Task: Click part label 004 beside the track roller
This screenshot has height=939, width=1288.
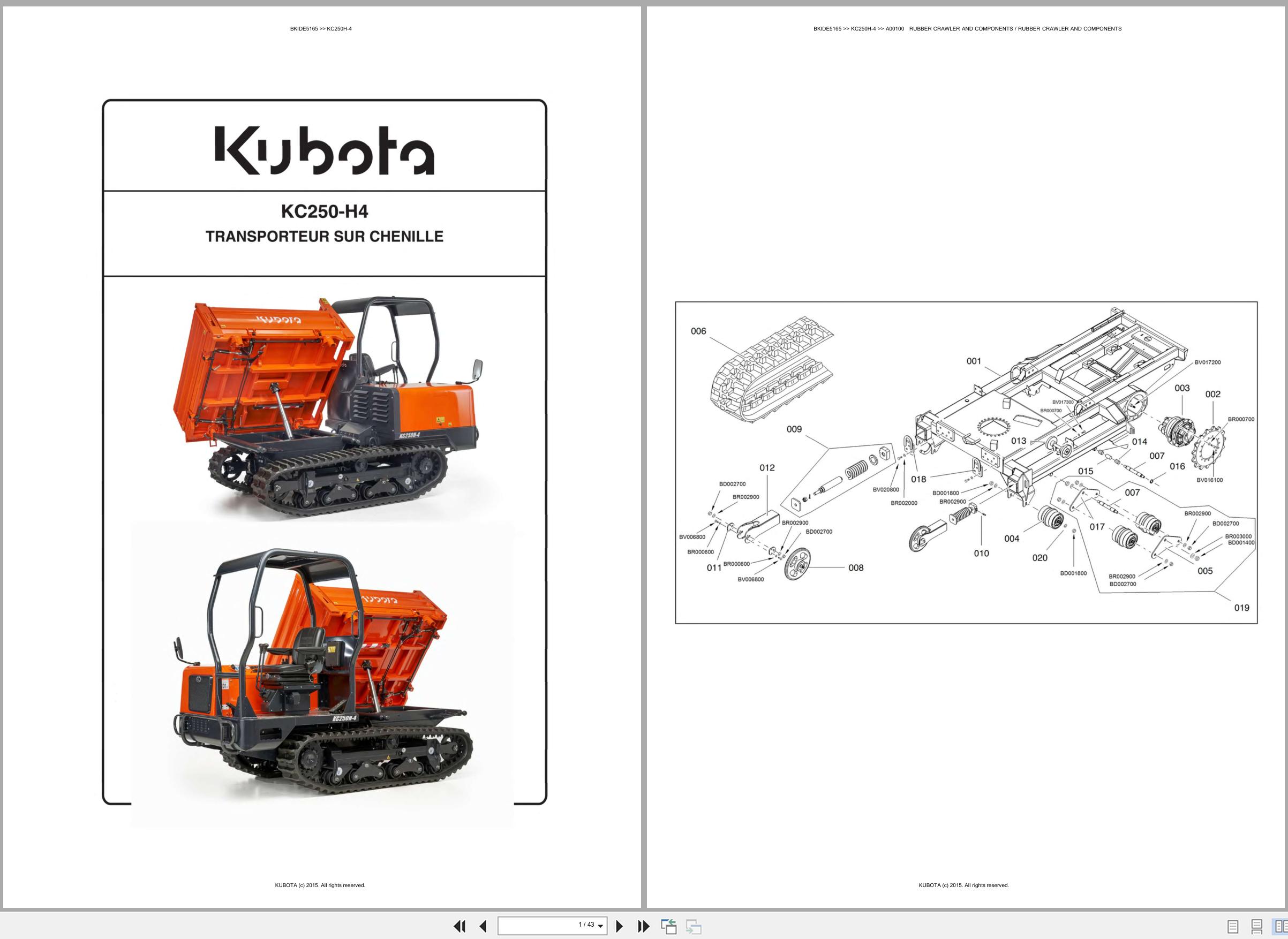Action: coord(1012,539)
